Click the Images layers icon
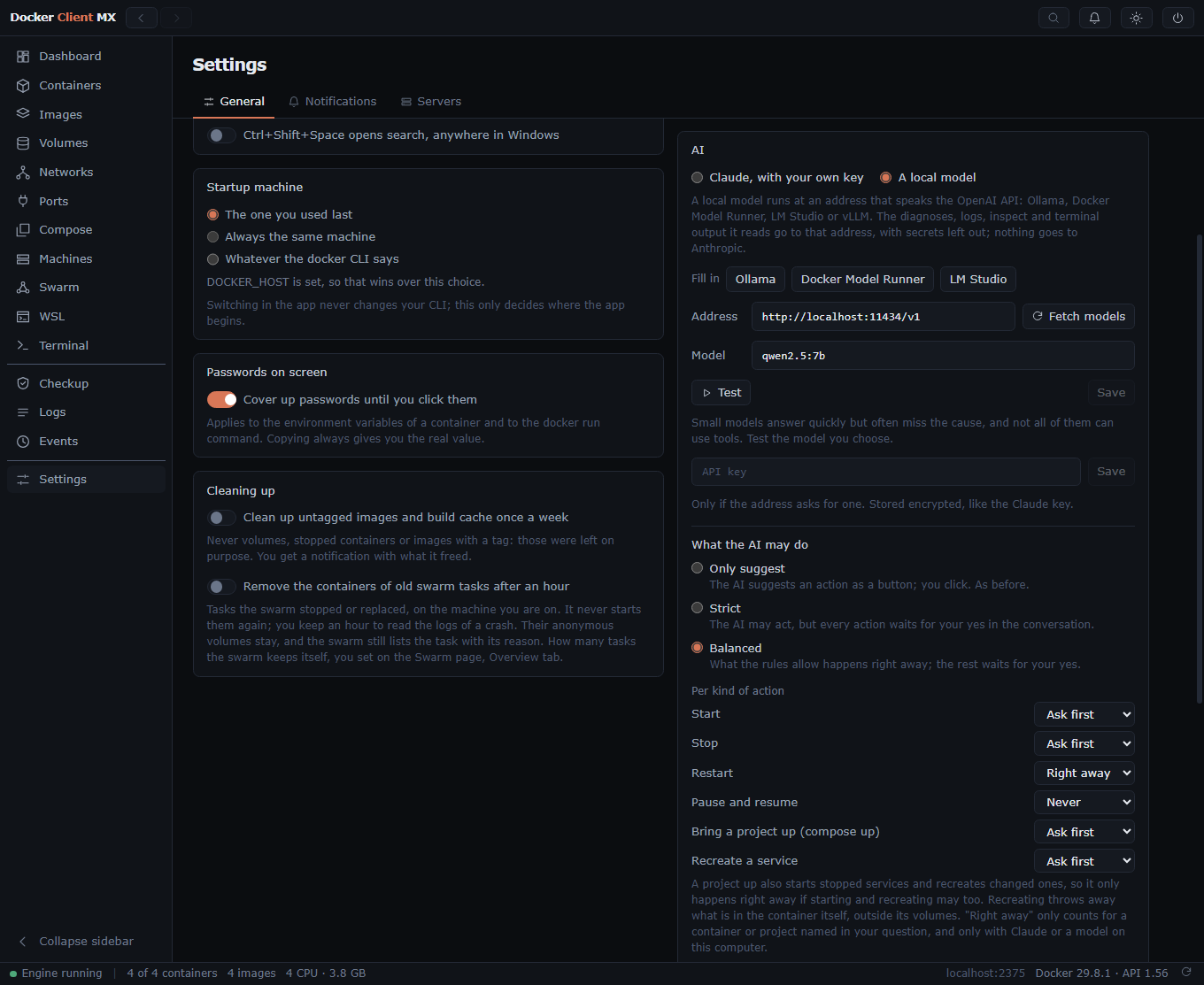Viewport: 1204px width, 985px height. tap(23, 114)
